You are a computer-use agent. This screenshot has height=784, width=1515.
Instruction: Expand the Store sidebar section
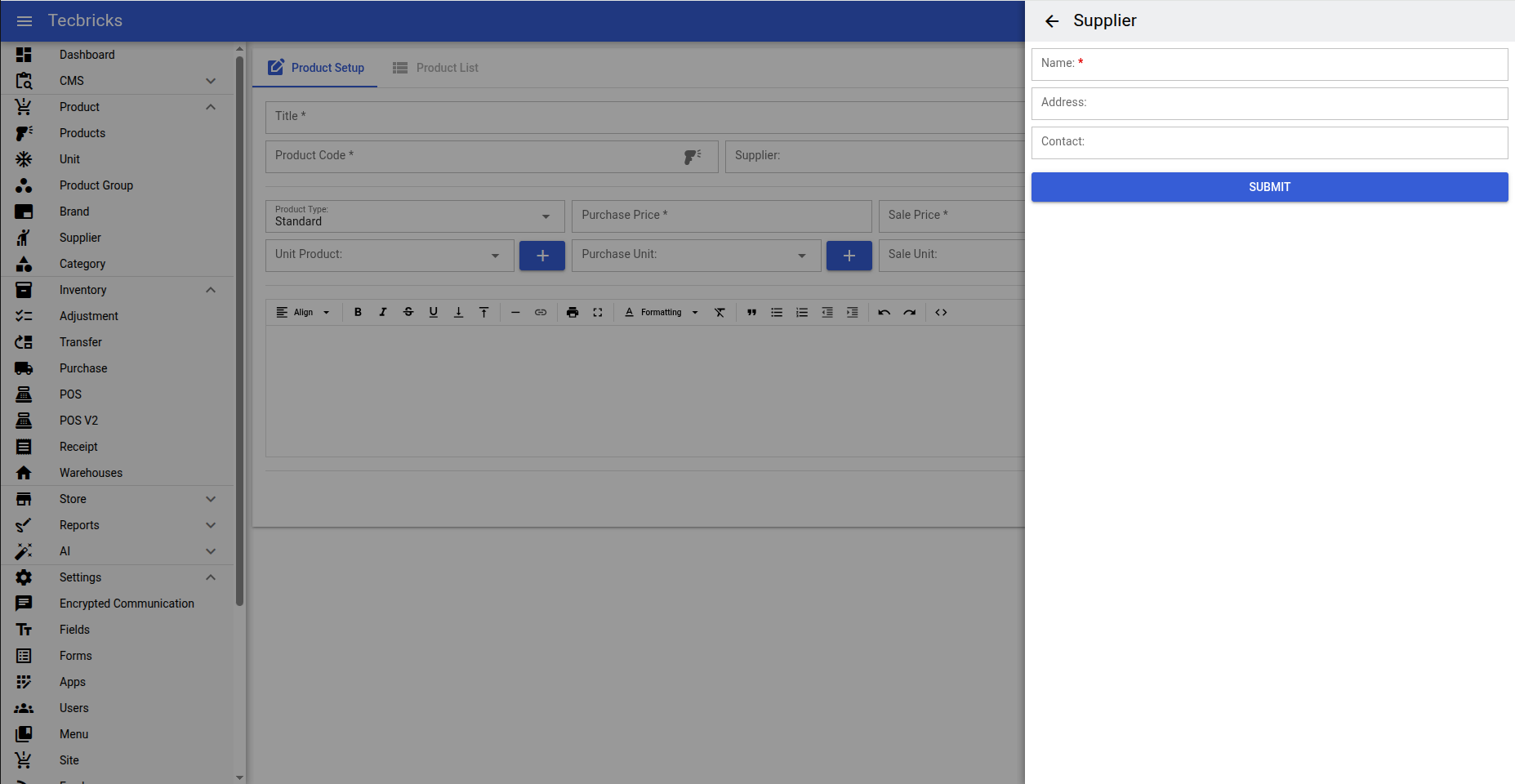[117, 499]
